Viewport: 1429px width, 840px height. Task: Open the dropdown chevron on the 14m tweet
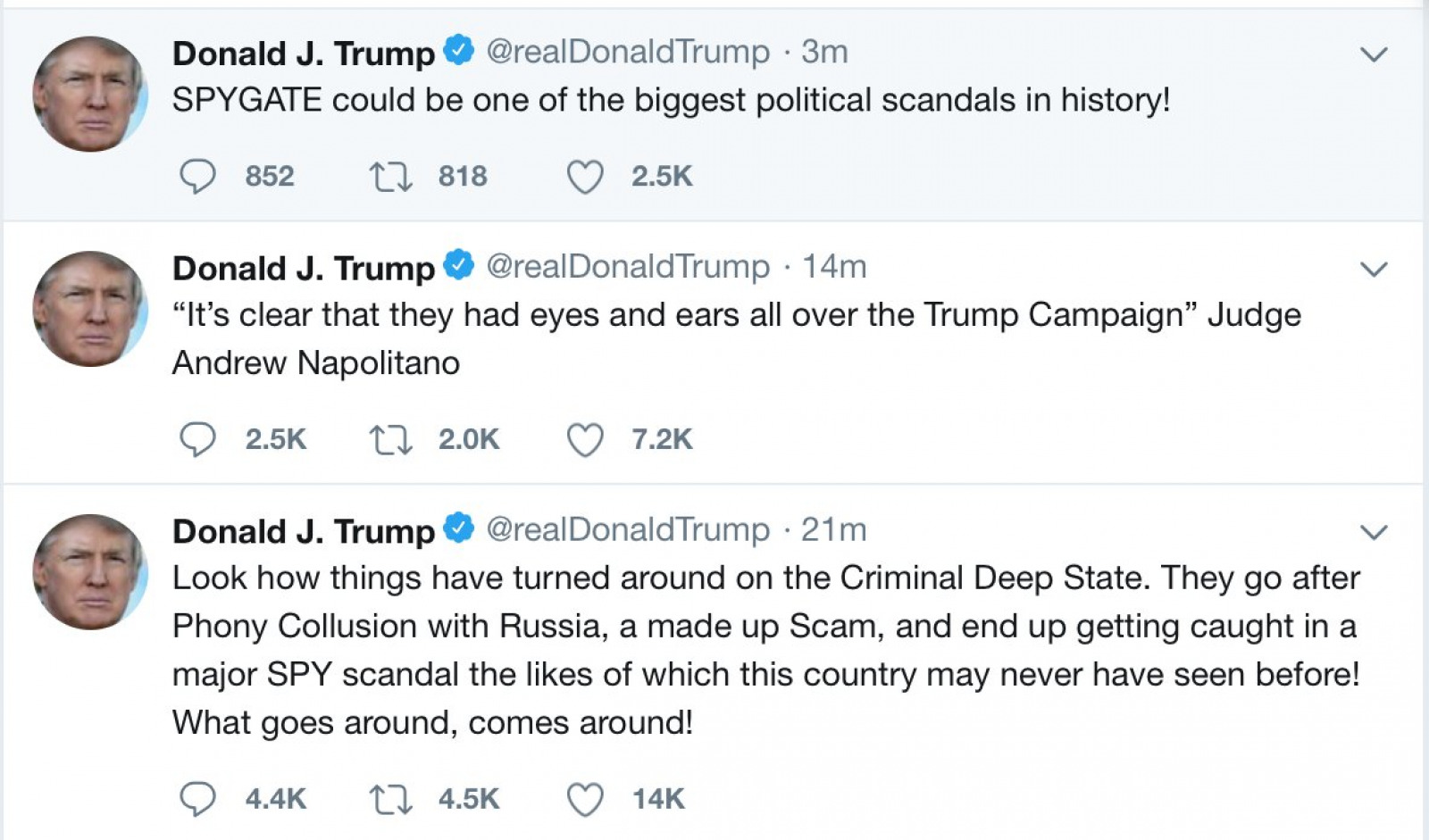[x=1373, y=269]
